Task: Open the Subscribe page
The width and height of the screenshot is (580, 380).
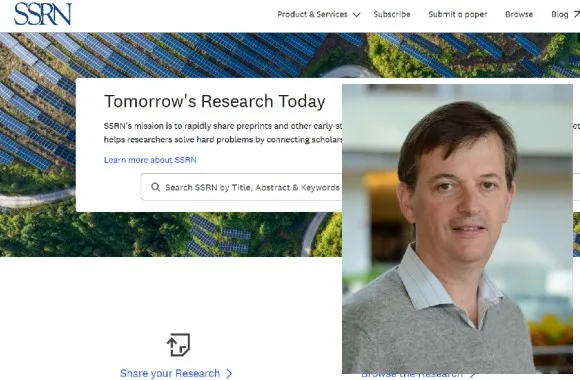Action: point(392,14)
